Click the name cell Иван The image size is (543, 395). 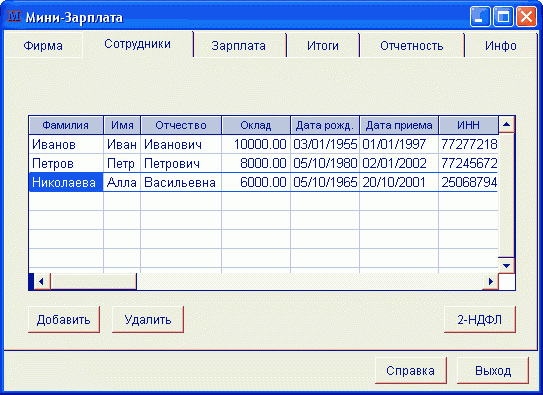122,144
